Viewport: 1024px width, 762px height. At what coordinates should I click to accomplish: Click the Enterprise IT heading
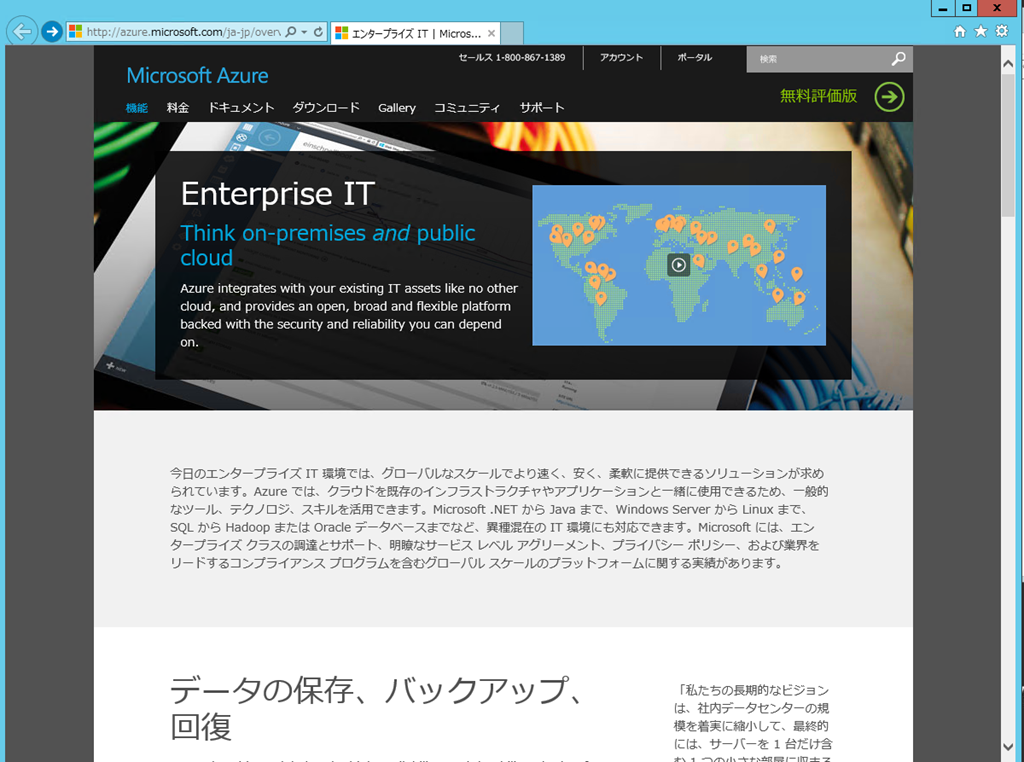tap(278, 194)
